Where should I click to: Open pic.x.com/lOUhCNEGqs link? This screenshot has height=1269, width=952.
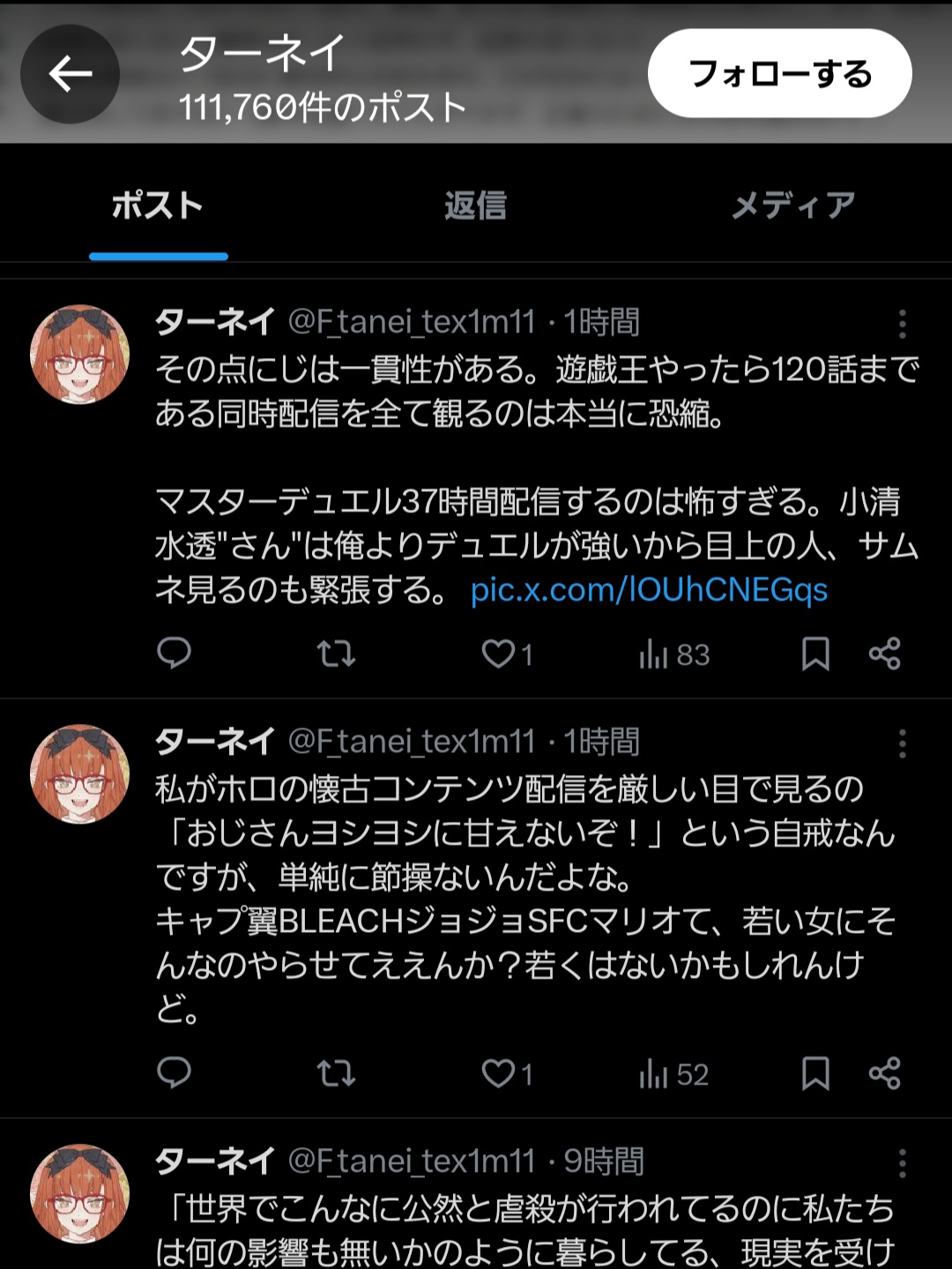(650, 590)
